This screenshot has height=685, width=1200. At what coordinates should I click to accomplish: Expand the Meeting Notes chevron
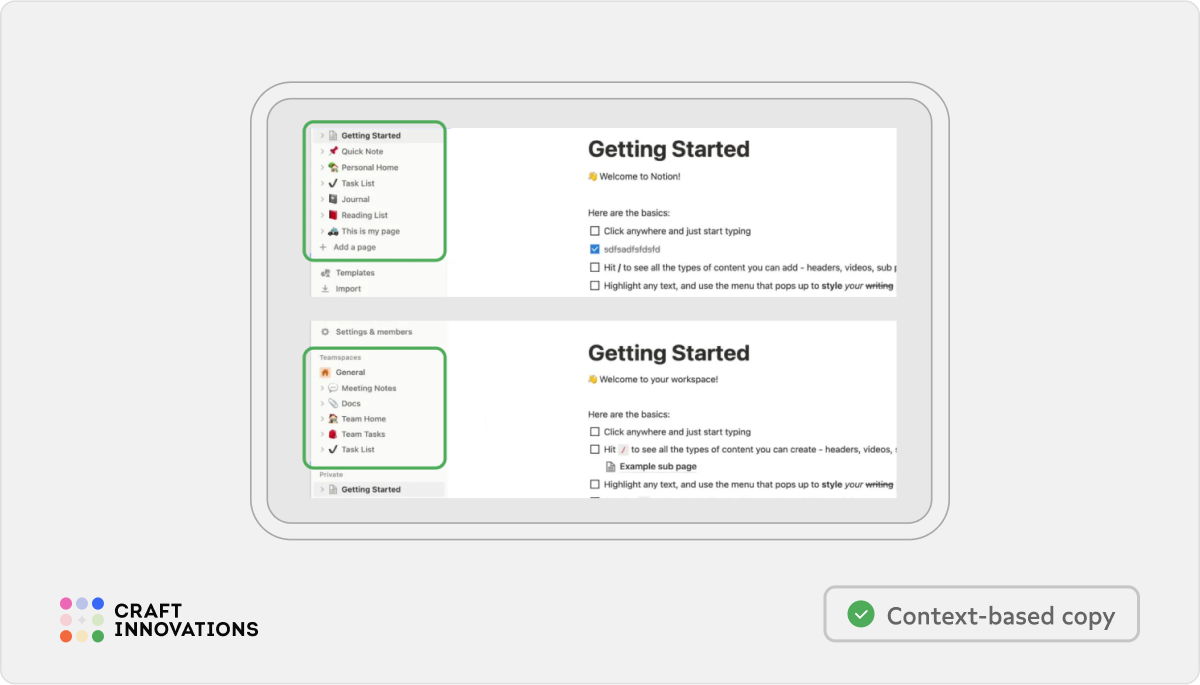(322, 388)
